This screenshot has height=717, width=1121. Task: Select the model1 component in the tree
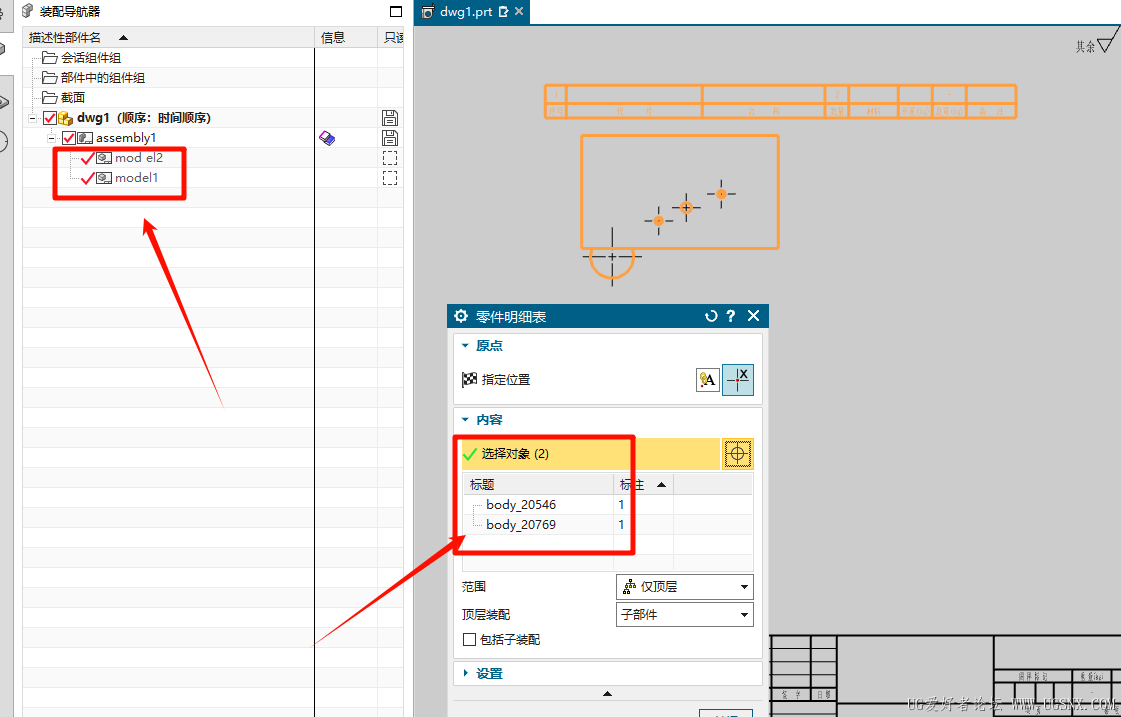pyautogui.click(x=137, y=178)
